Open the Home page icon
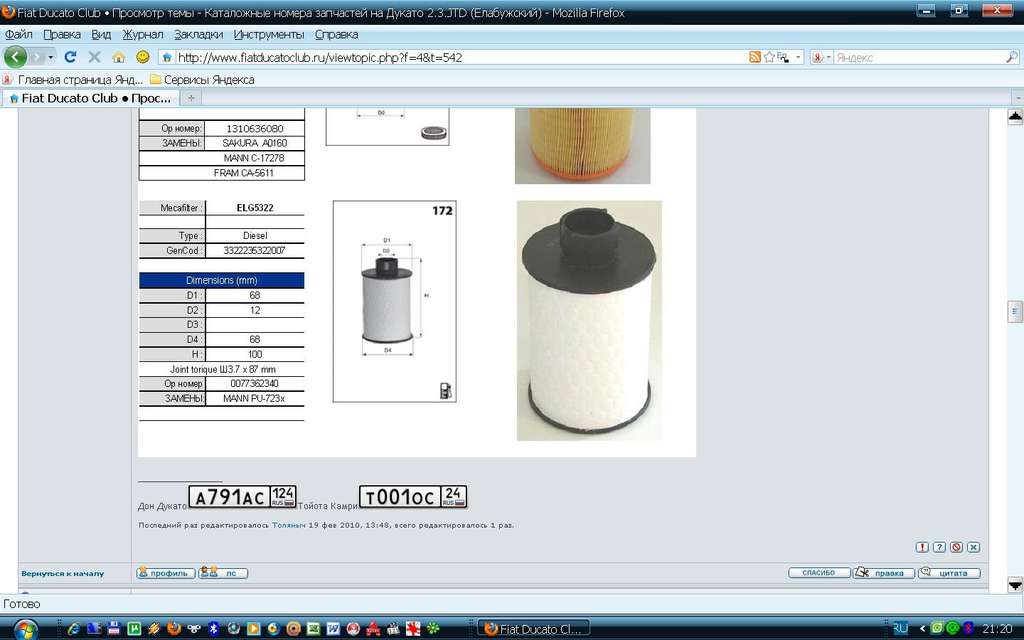The image size is (1024, 640). click(119, 57)
